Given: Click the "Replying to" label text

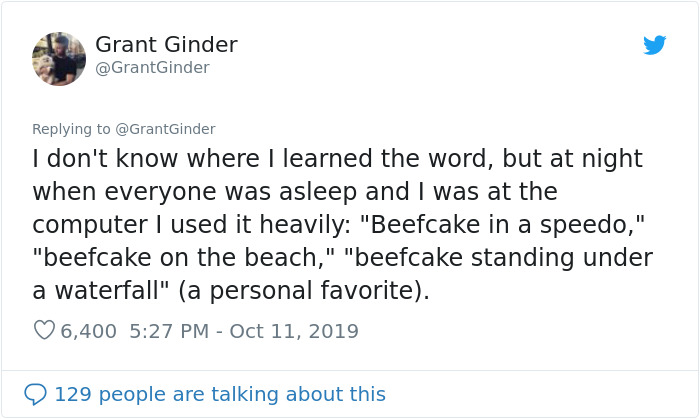Looking at the screenshot, I should [x=71, y=129].
